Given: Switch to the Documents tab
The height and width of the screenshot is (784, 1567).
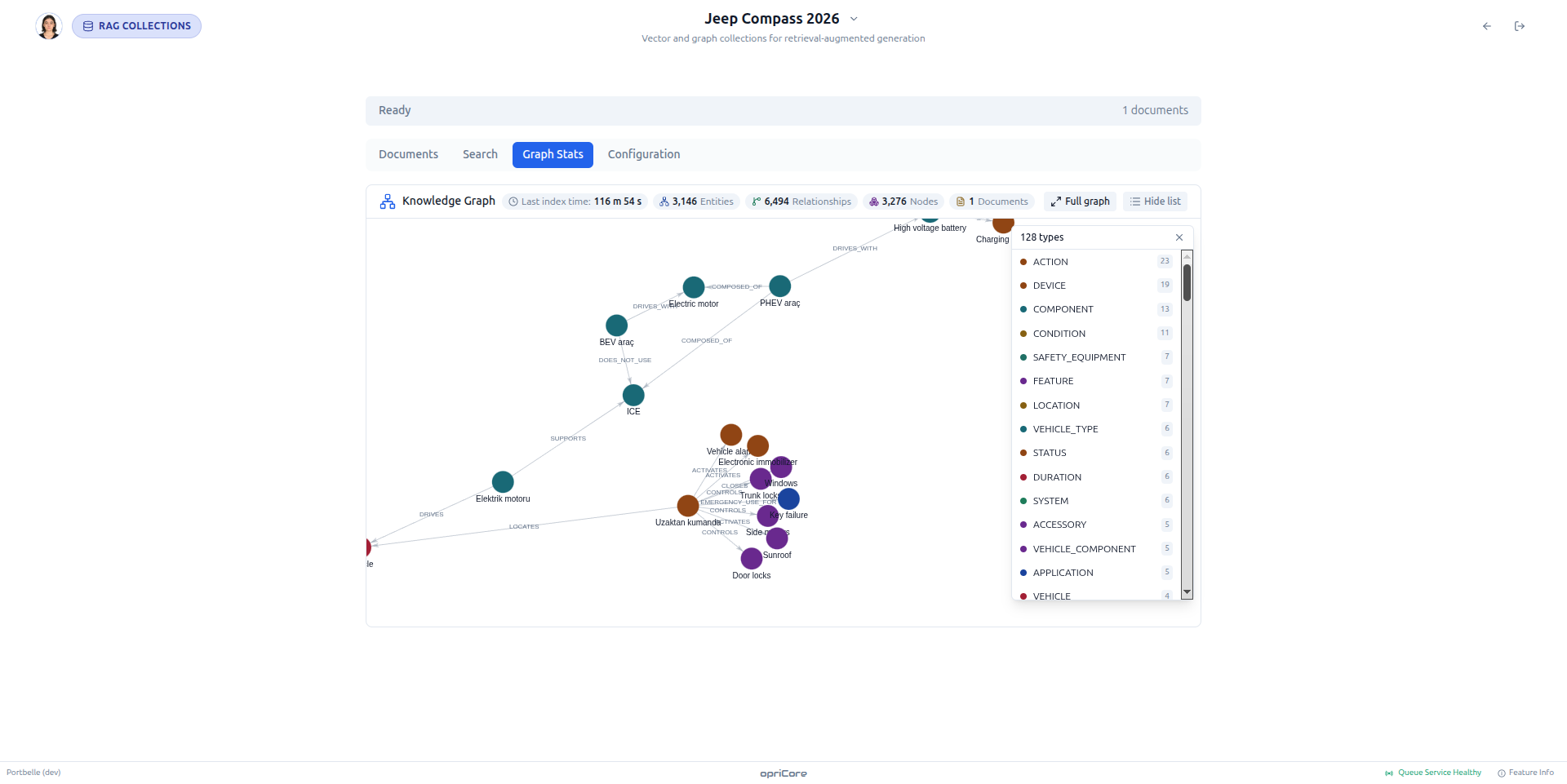Looking at the screenshot, I should click(x=408, y=154).
